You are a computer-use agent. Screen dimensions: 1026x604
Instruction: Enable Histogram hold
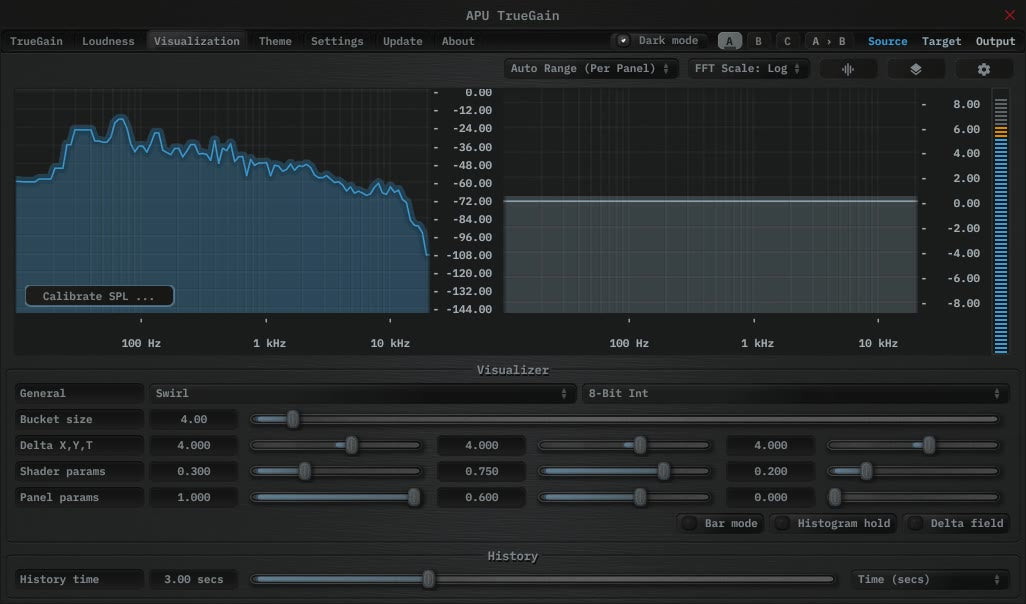(x=833, y=523)
